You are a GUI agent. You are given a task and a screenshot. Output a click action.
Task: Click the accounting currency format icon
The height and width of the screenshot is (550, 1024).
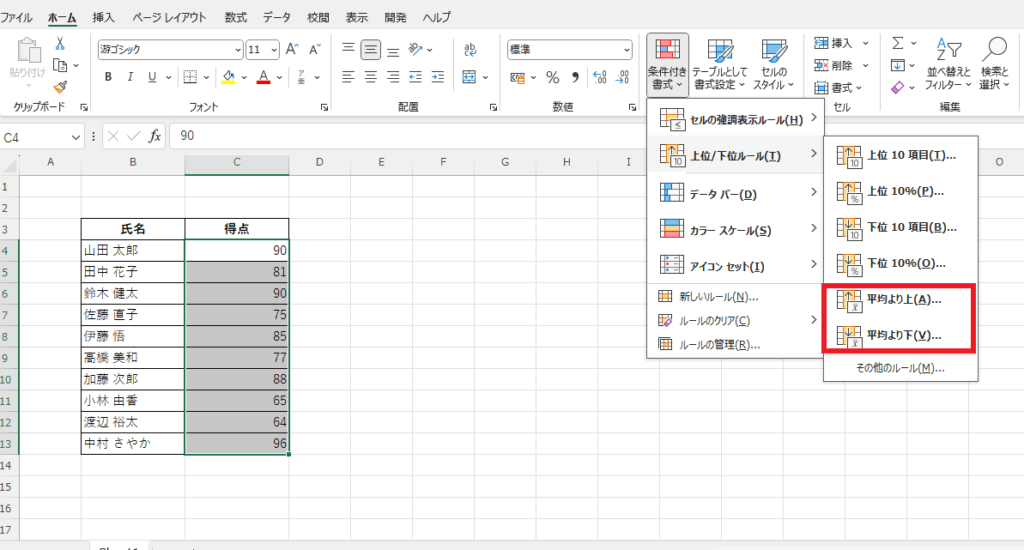coord(517,77)
